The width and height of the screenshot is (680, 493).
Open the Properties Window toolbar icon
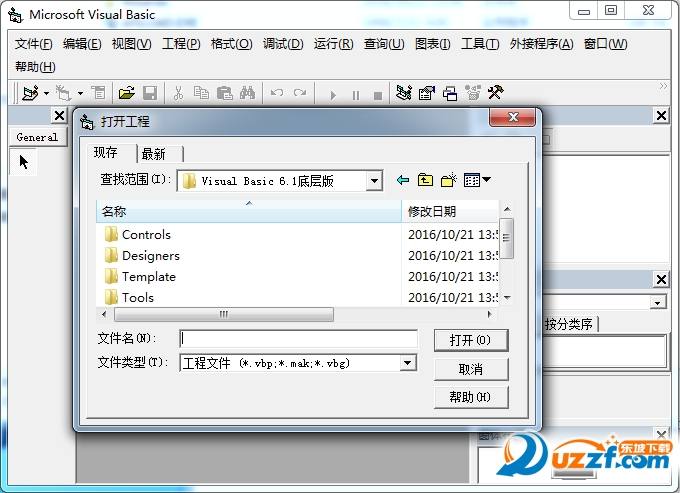[427, 93]
